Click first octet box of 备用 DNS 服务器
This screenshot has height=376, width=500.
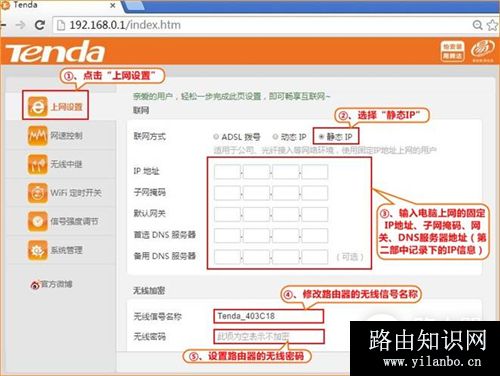pyautogui.click(x=227, y=257)
